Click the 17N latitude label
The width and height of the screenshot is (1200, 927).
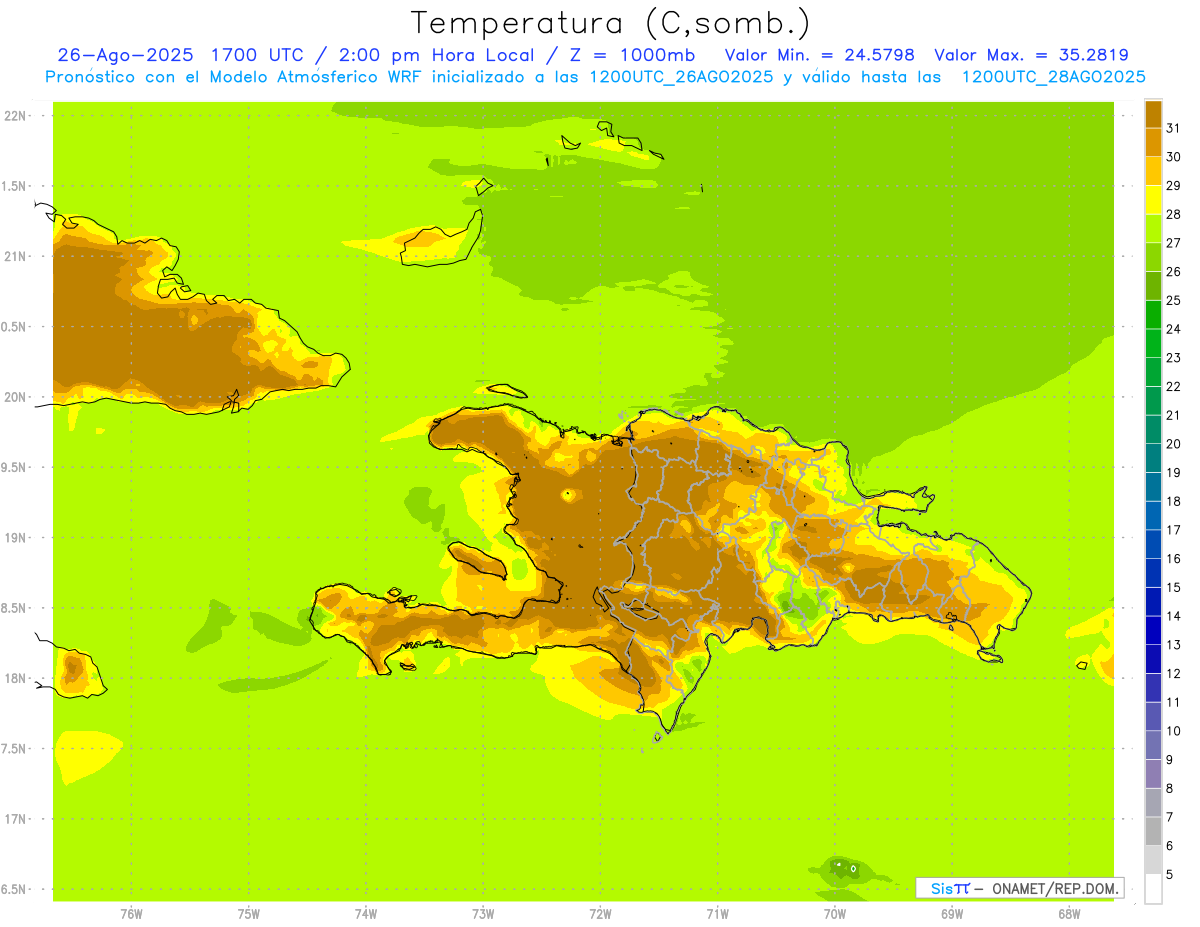(x=15, y=819)
